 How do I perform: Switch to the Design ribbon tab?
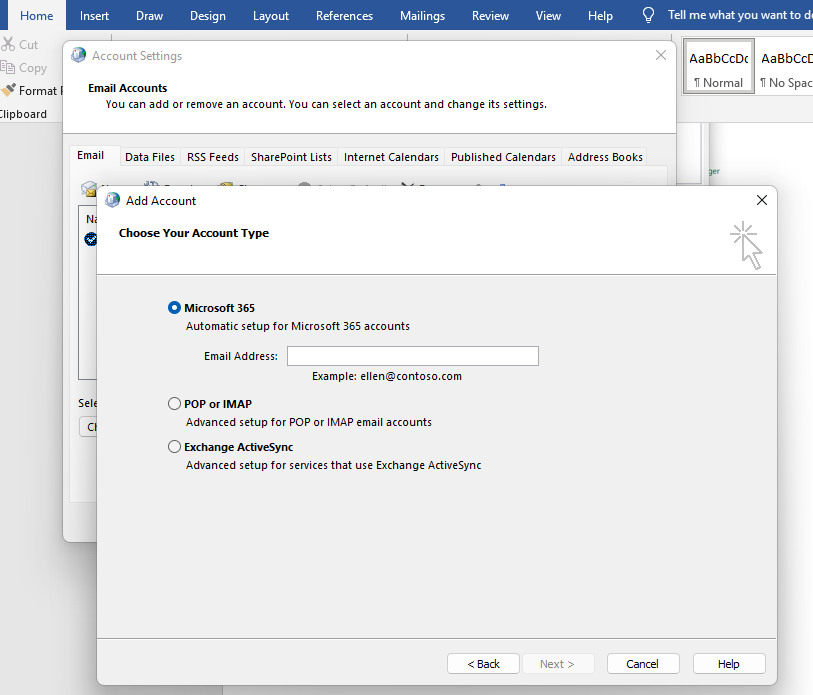click(208, 16)
